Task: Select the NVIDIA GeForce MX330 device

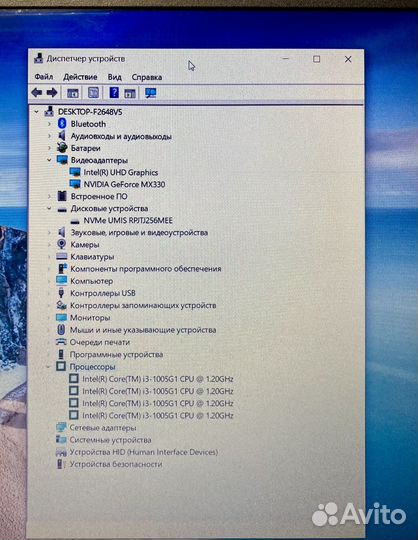Action: tap(124, 184)
